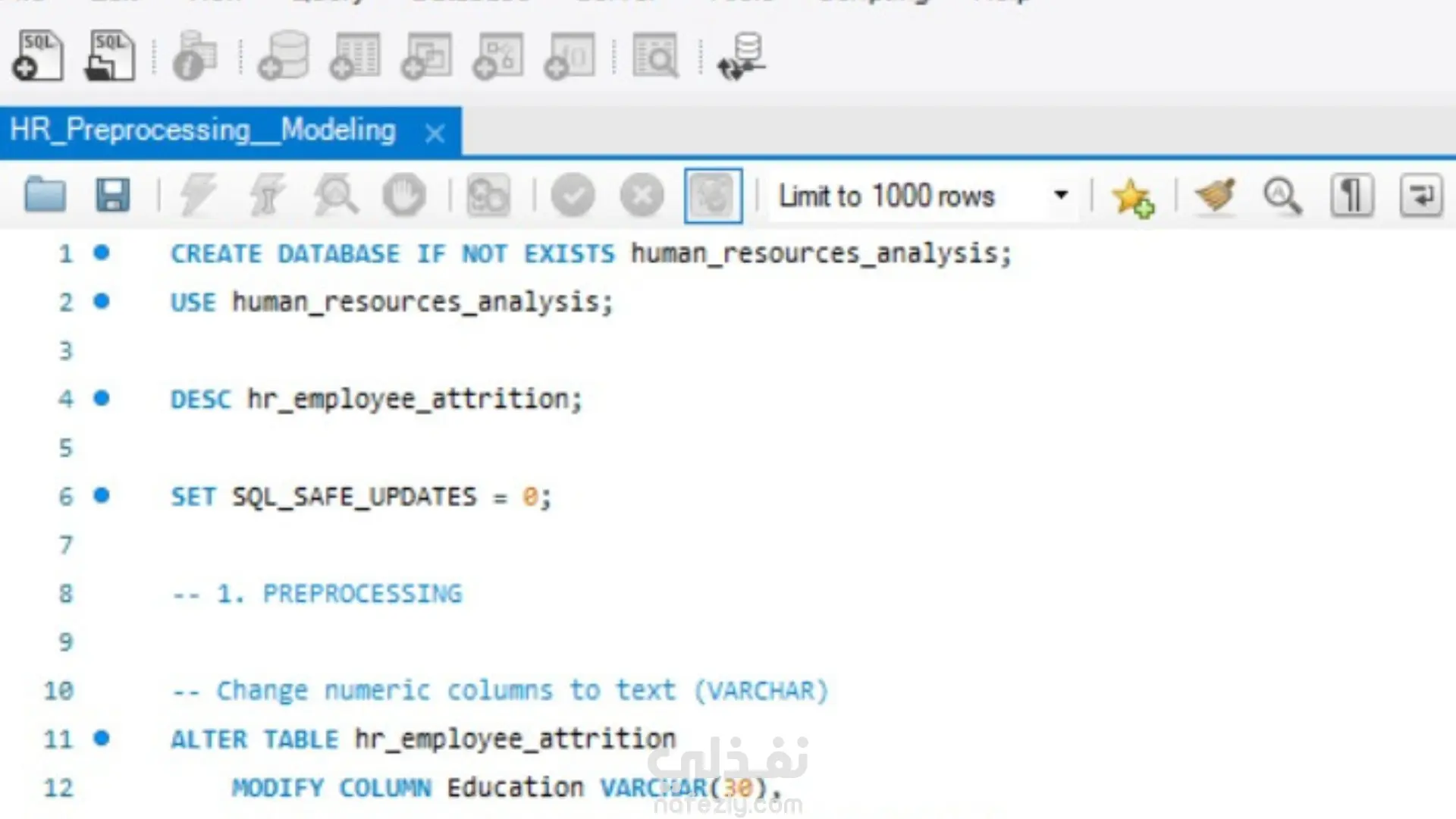Click the rollback X button

point(642,196)
